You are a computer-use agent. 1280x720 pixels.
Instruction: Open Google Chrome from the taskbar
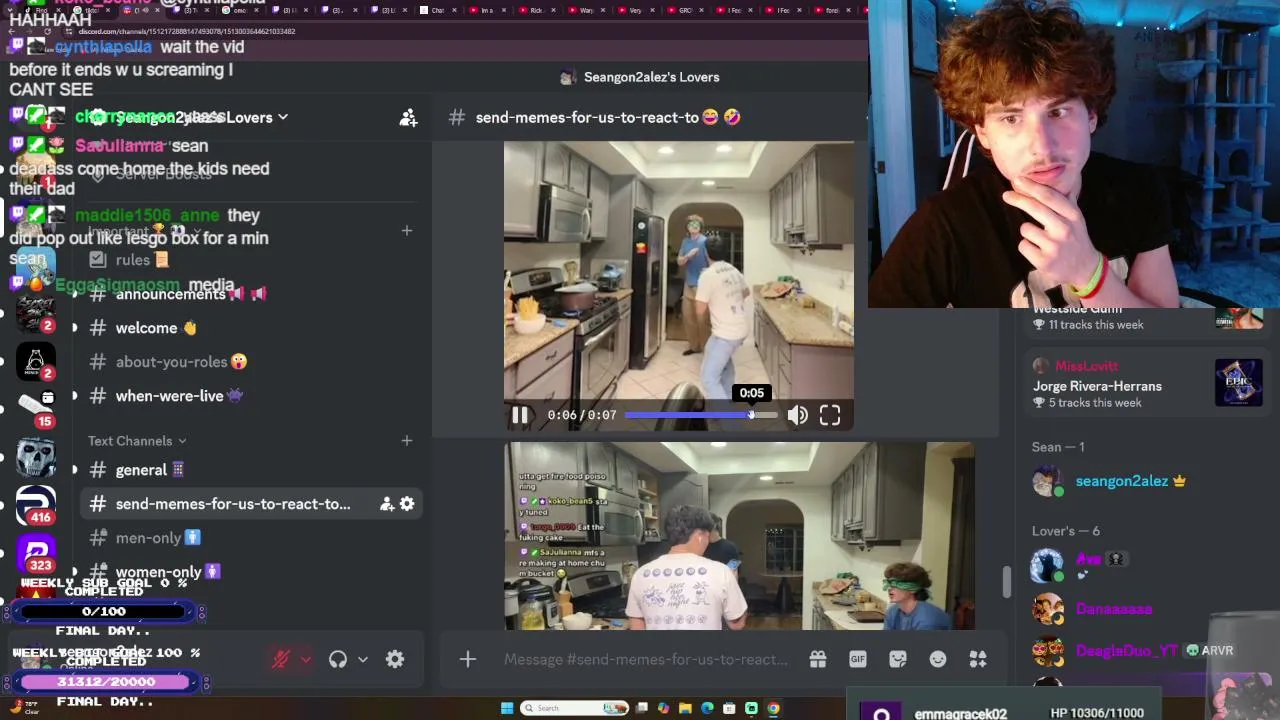tap(773, 708)
